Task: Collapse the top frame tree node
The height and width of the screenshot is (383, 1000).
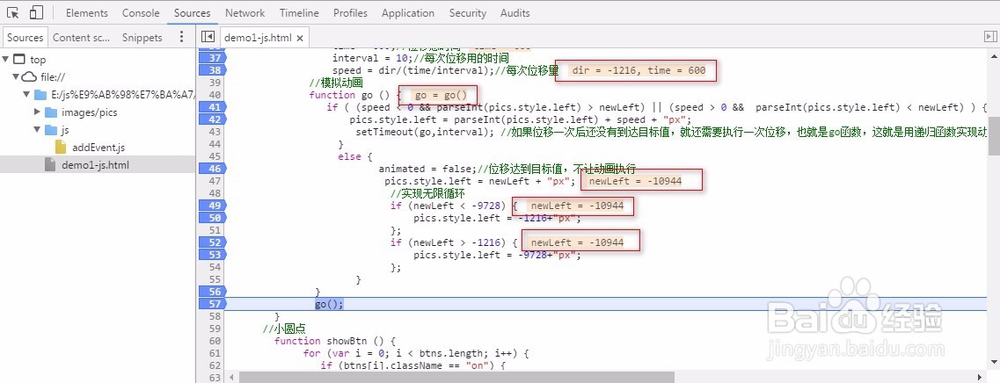Action: tap(6, 59)
